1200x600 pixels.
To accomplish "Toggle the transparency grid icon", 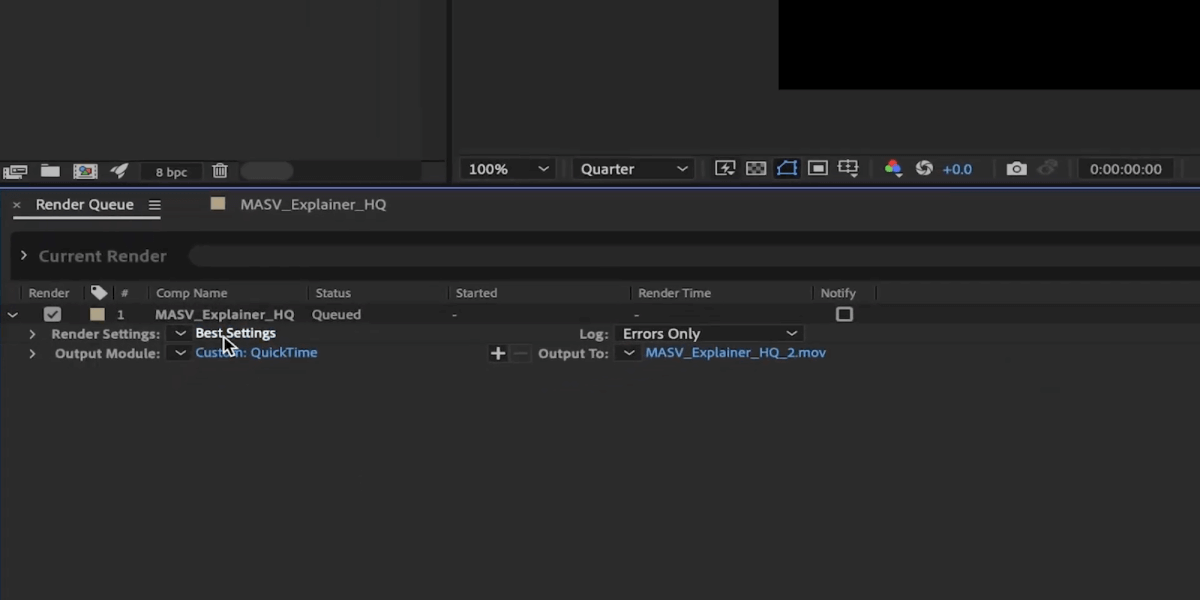I will (x=756, y=169).
